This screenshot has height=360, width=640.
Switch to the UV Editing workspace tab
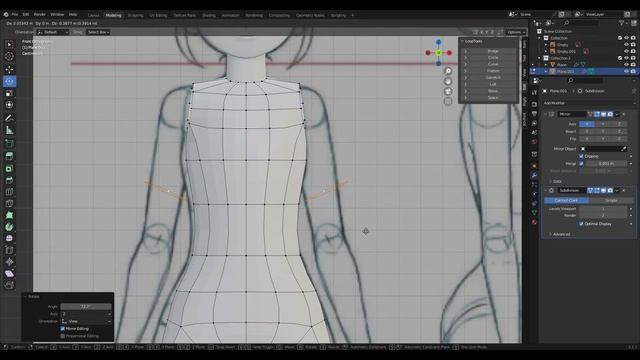(x=158, y=15)
